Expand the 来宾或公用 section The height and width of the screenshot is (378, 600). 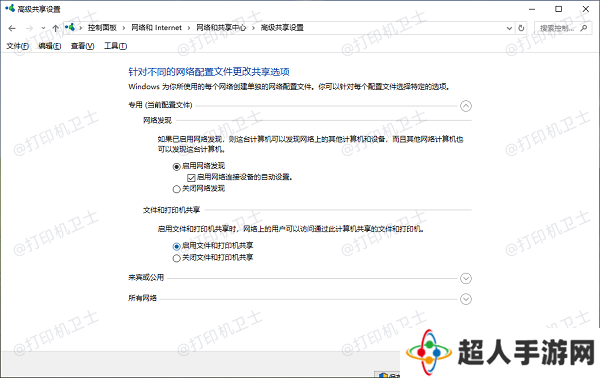[466, 279]
